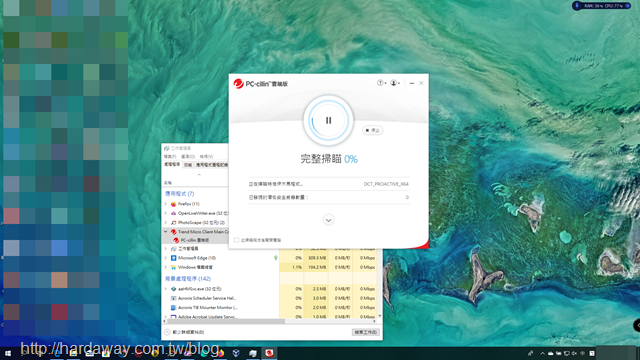Expand scan details with the down chevron
The width and height of the screenshot is (640, 360).
[328, 220]
